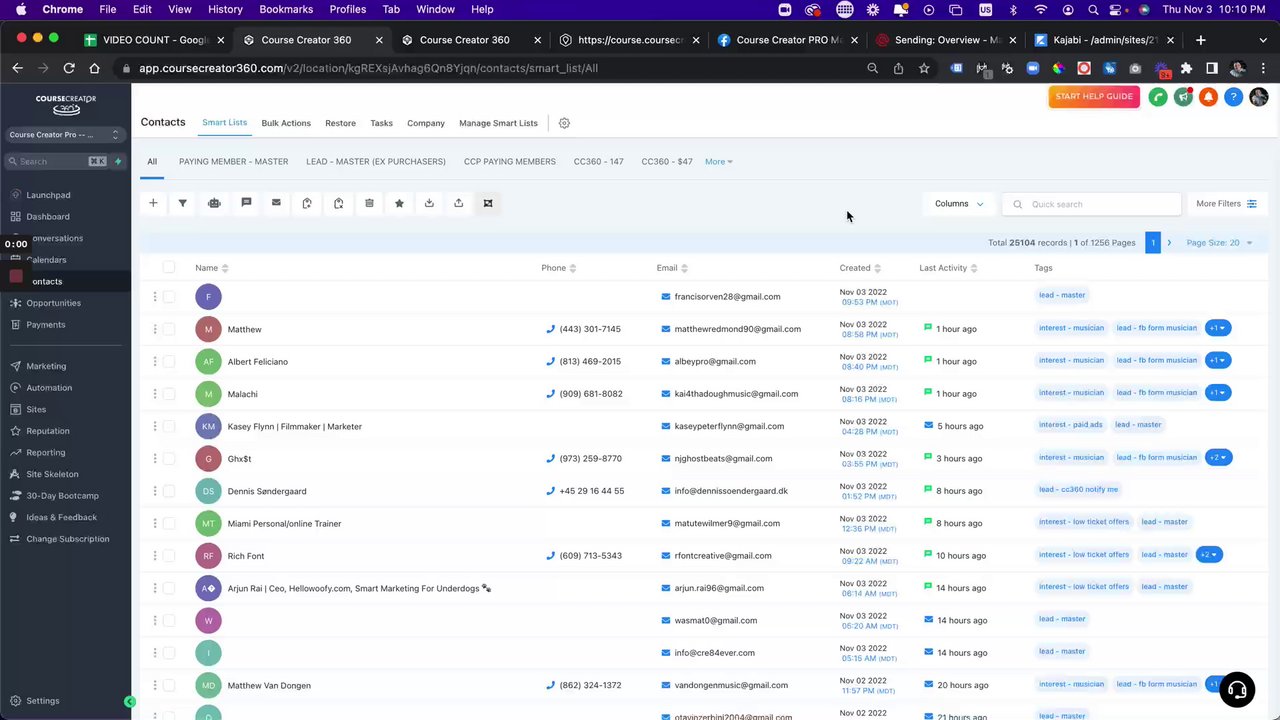1280x720 pixels.
Task: Click the Quick search field
Action: (x=1091, y=204)
